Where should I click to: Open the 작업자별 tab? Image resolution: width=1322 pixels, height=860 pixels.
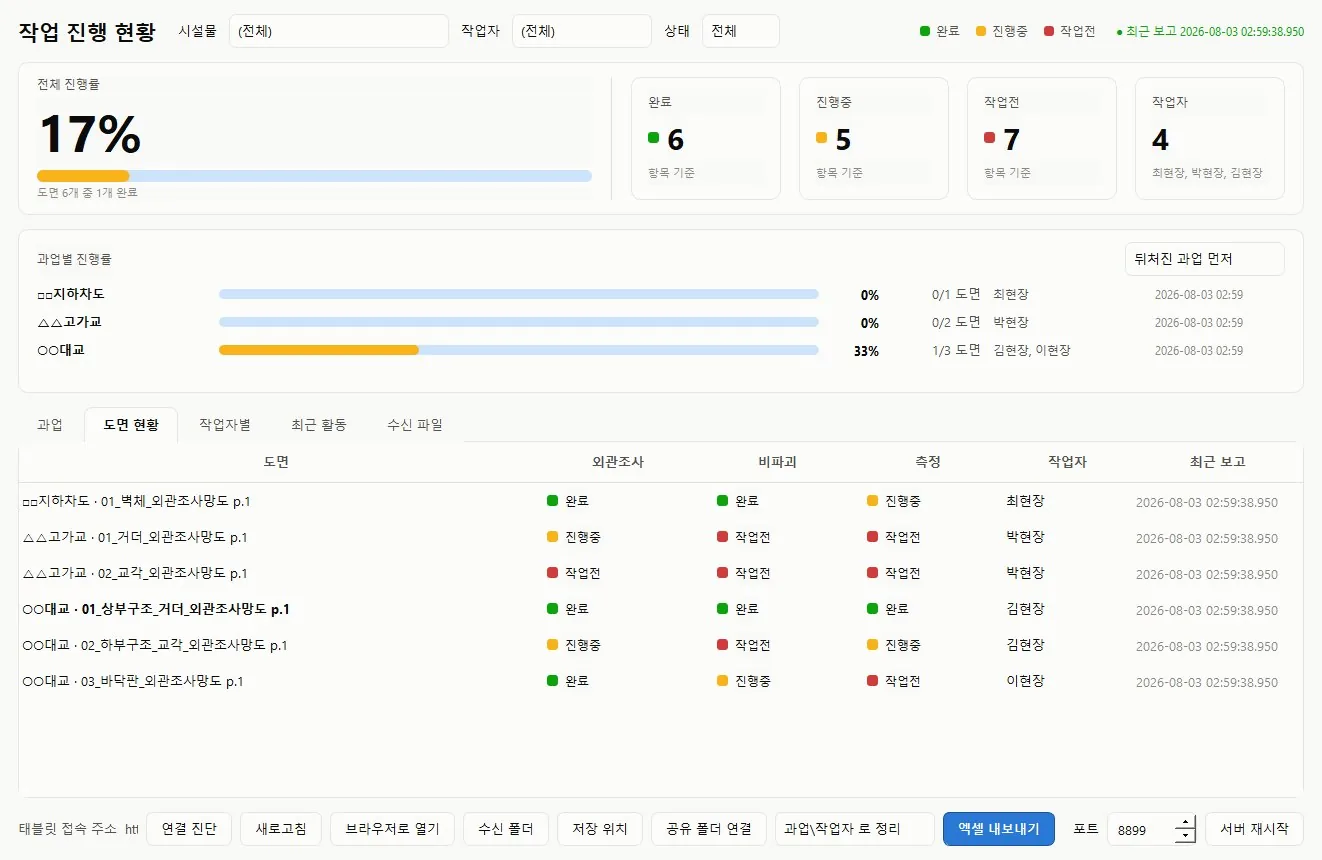coord(225,425)
